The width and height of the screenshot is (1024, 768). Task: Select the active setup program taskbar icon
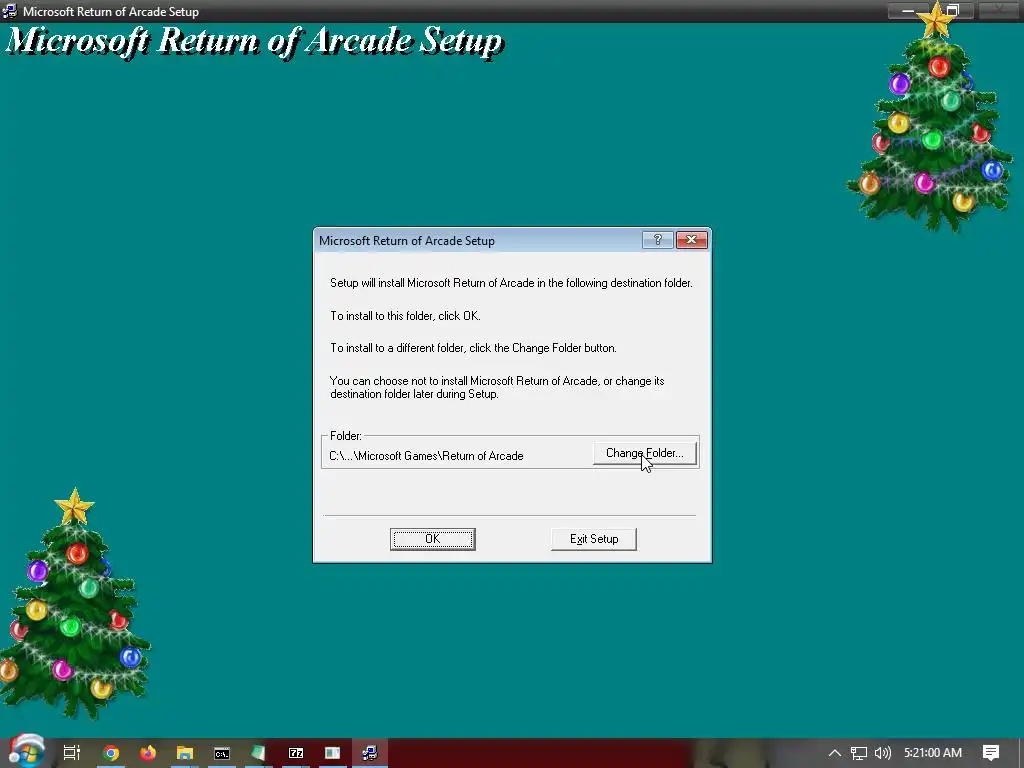(x=370, y=753)
